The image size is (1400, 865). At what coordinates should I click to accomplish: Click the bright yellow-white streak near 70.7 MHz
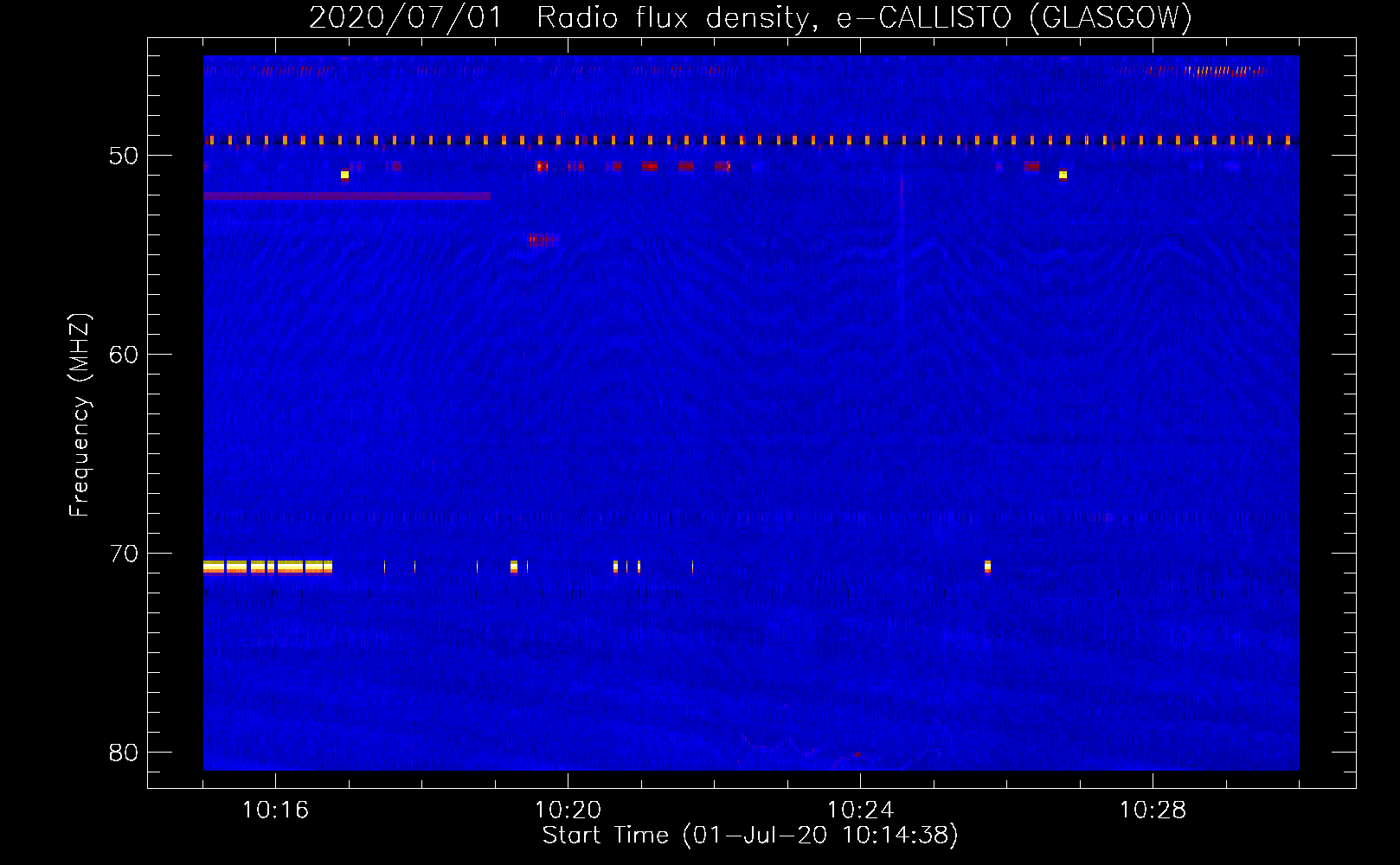tap(267, 567)
